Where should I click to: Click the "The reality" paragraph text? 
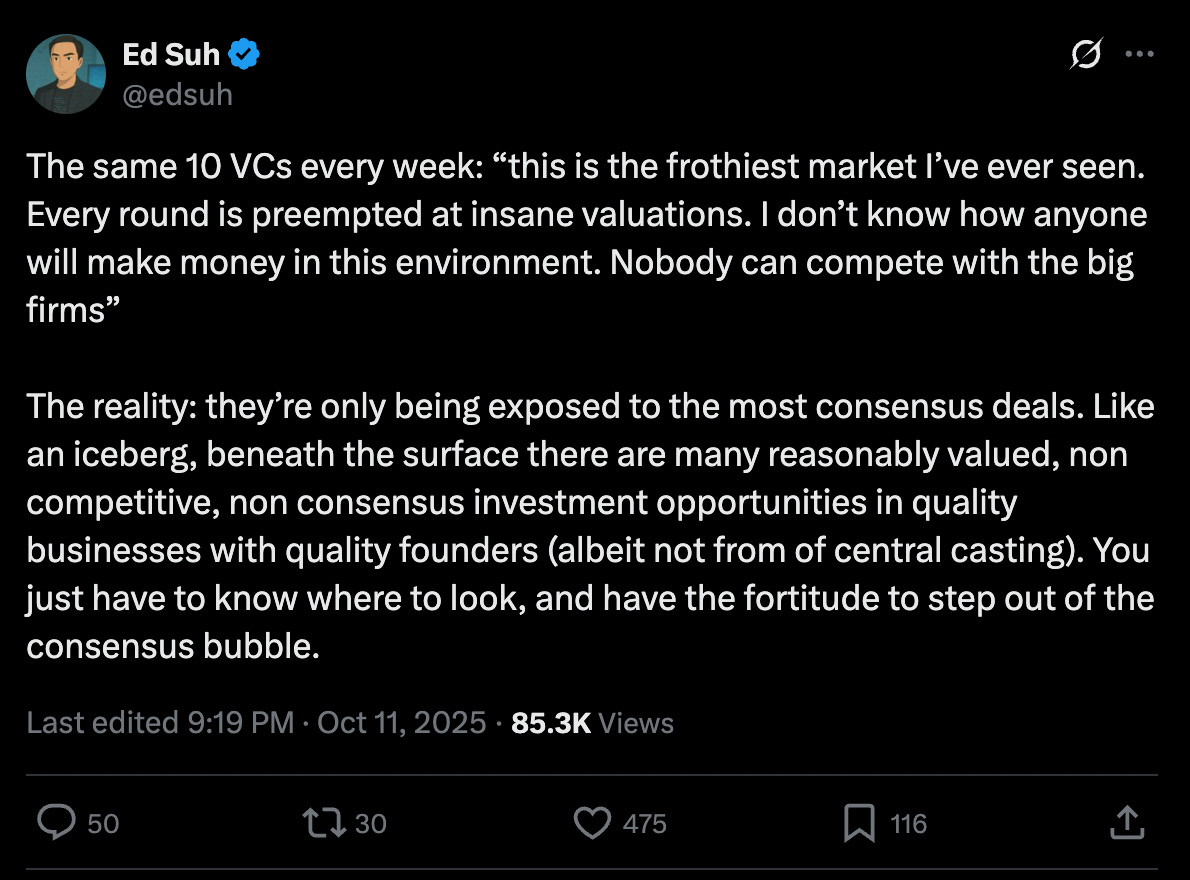point(590,527)
